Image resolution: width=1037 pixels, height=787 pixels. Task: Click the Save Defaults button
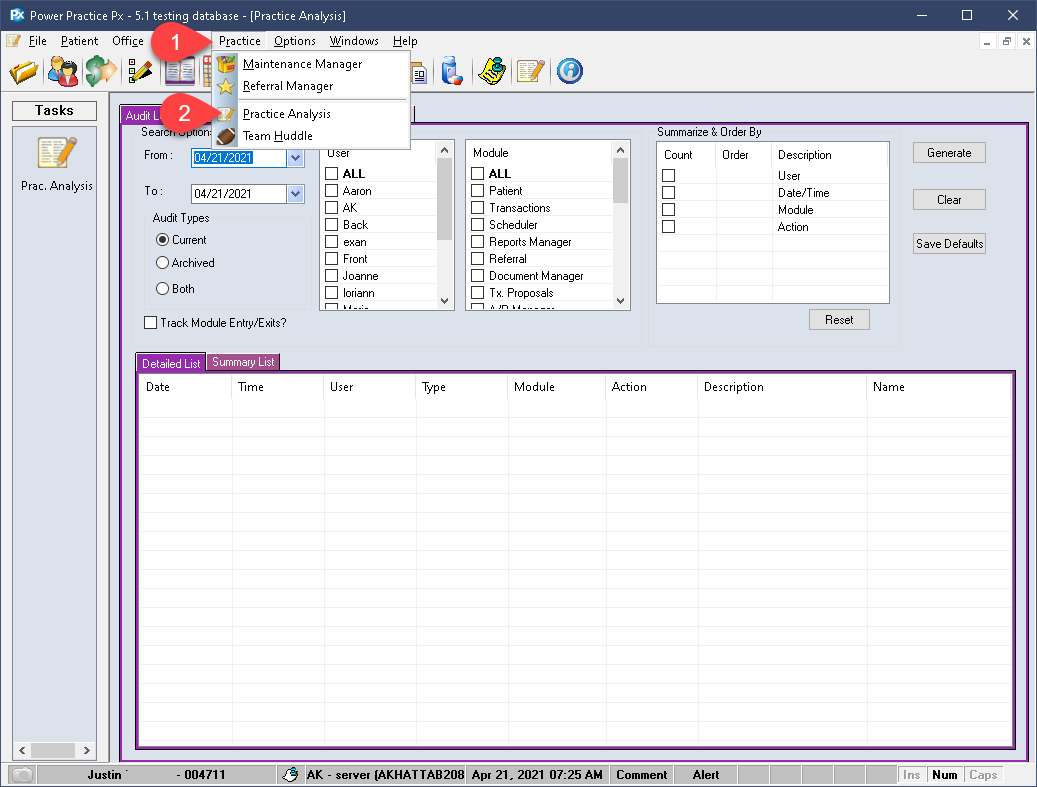click(949, 243)
